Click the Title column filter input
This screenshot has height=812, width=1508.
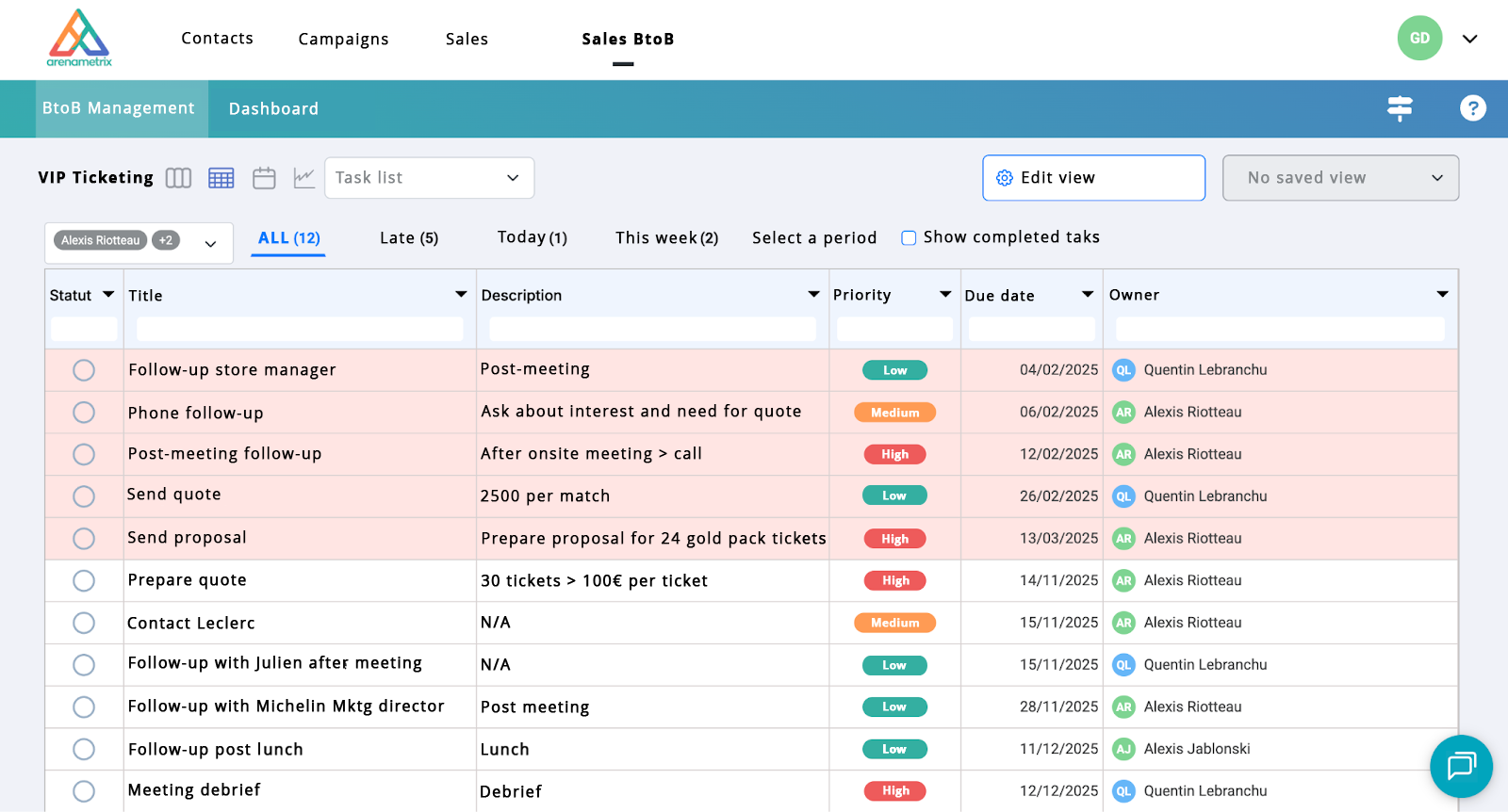[300, 329]
